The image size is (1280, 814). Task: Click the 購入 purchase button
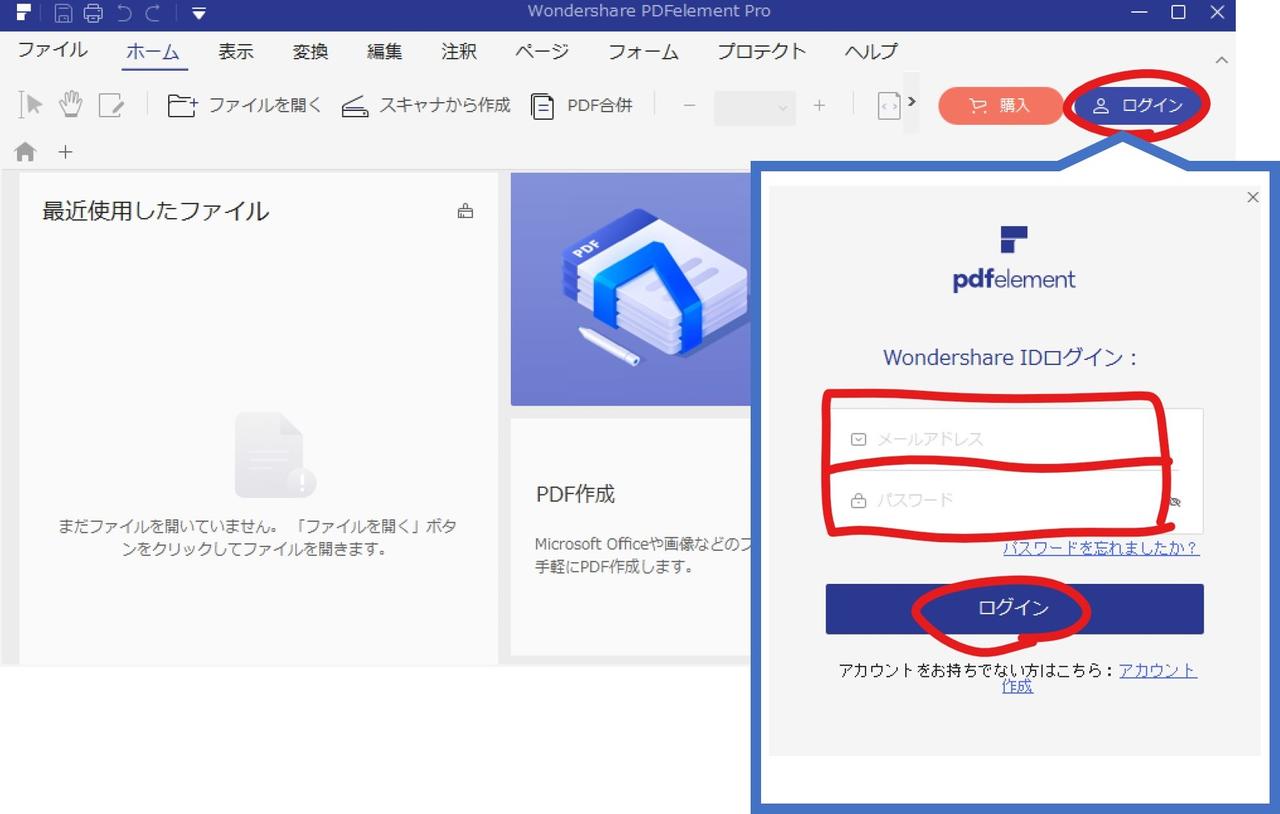(x=1000, y=106)
